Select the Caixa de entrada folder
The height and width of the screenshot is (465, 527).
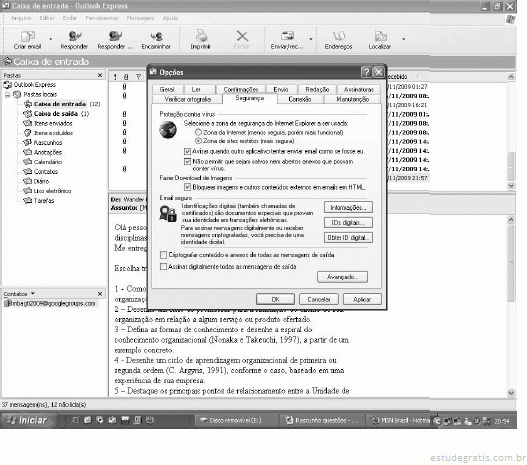(x=60, y=104)
